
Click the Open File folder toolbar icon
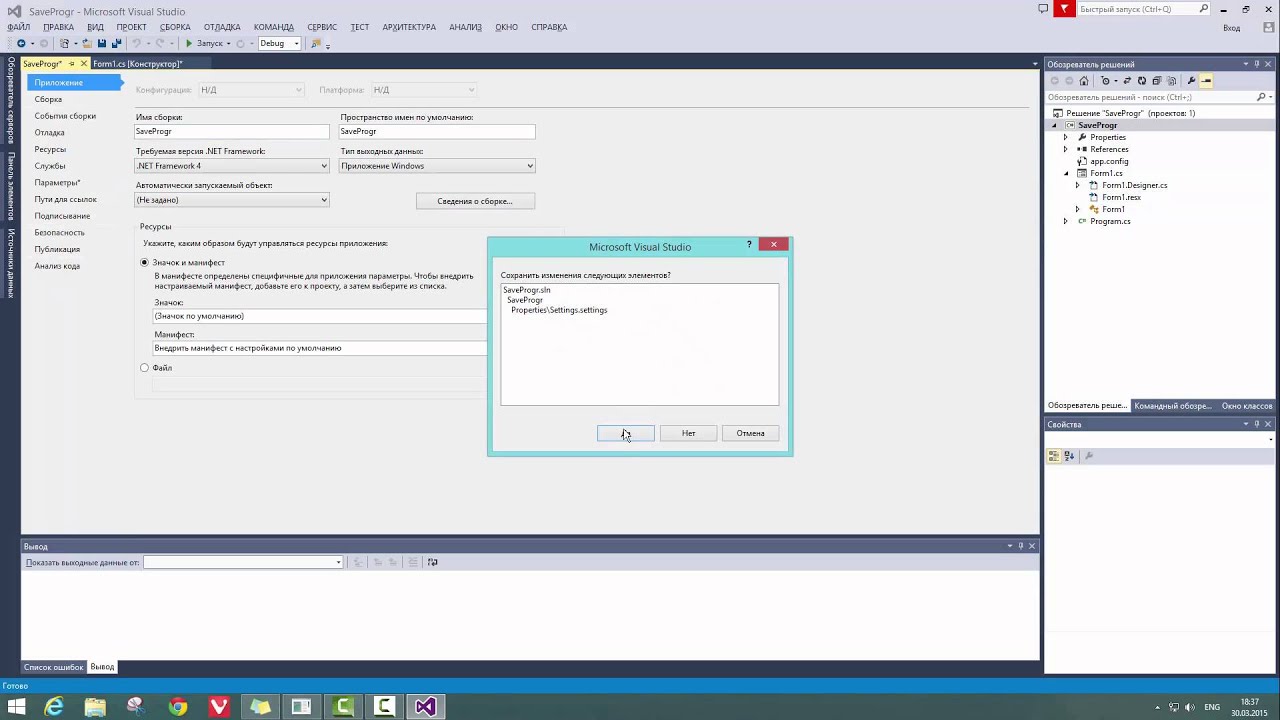coord(87,43)
